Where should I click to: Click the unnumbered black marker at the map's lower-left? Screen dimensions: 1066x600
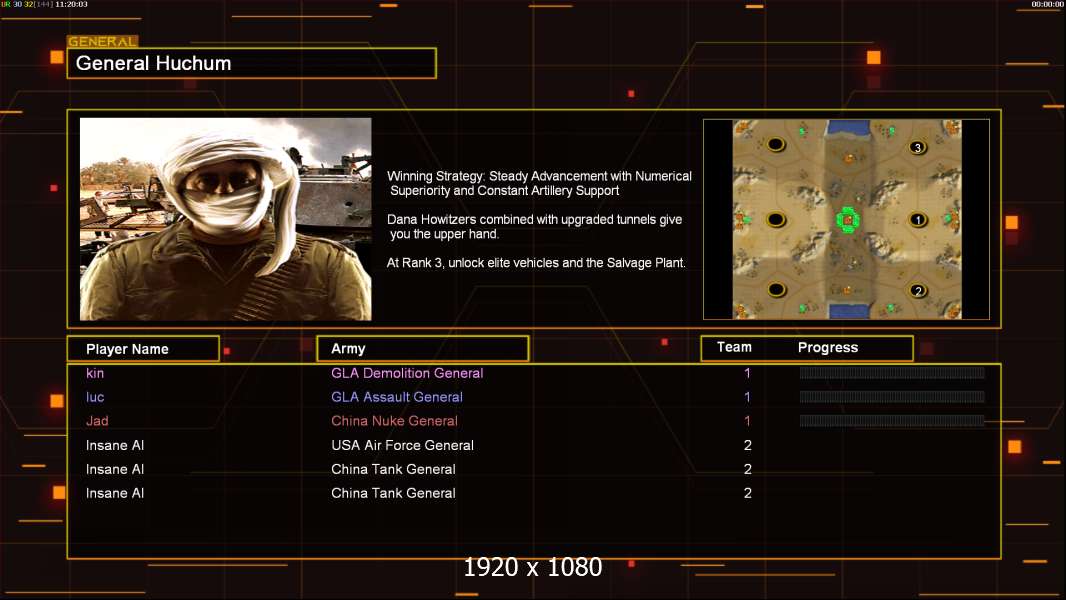pyautogui.click(x=776, y=290)
